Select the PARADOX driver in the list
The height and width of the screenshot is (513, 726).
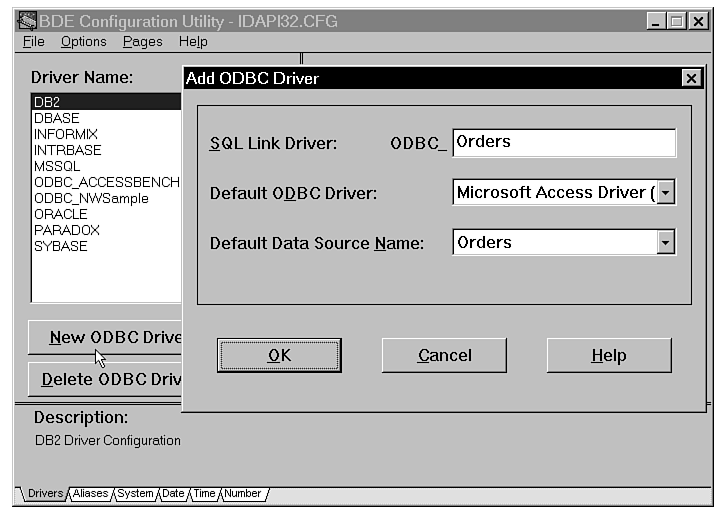[66, 230]
